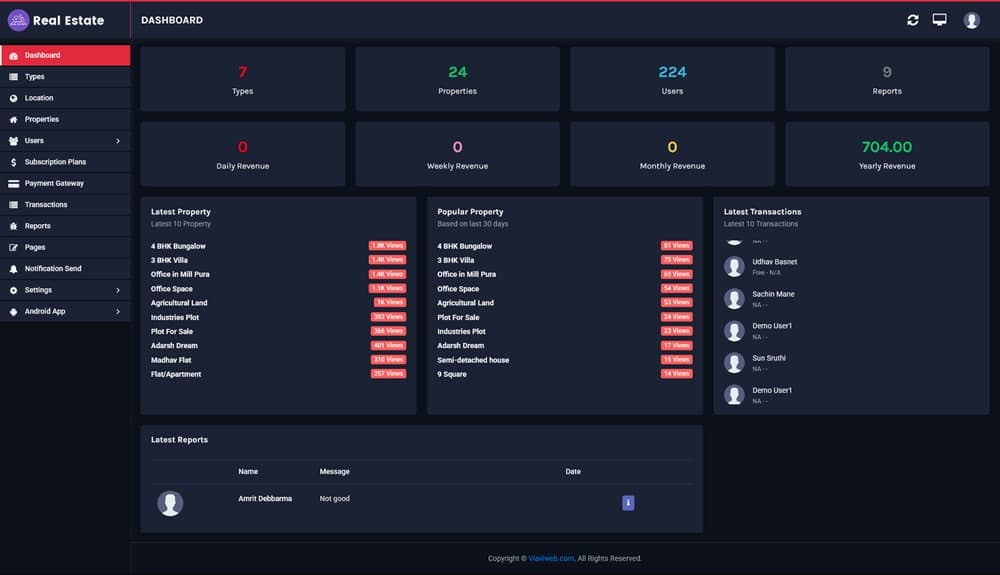Click the Message column header
Screen dimensions: 1000x575
coord(334,472)
